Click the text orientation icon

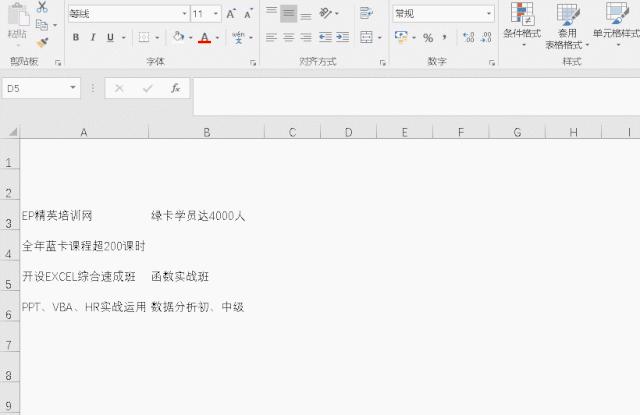(325, 13)
